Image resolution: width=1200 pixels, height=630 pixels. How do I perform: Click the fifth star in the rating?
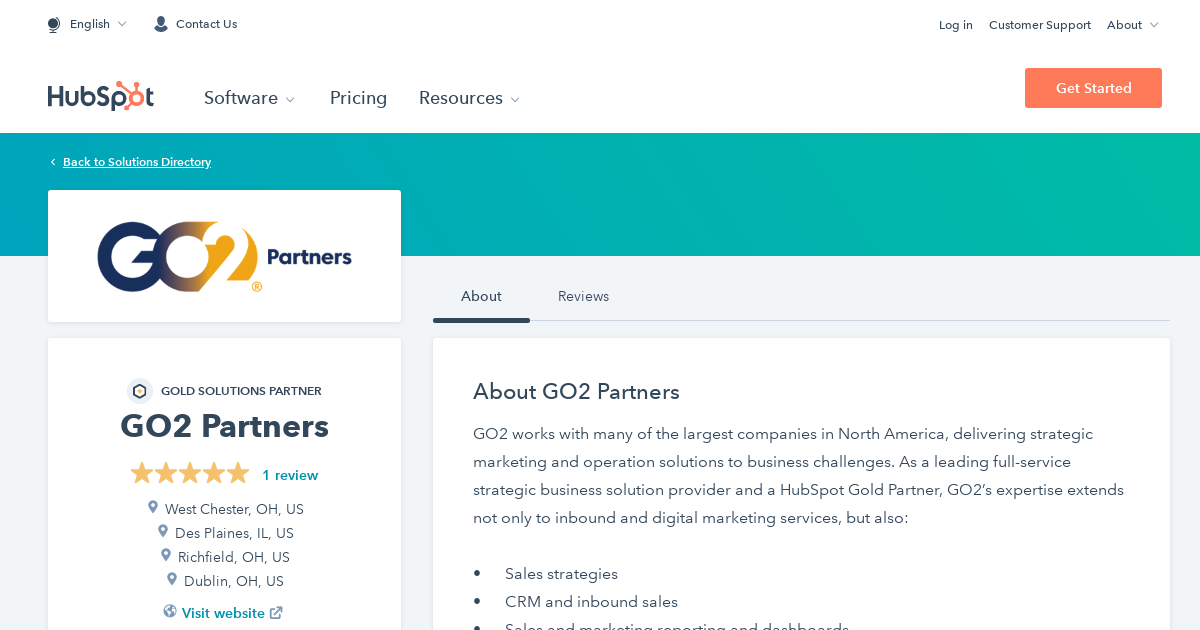pyautogui.click(x=238, y=472)
